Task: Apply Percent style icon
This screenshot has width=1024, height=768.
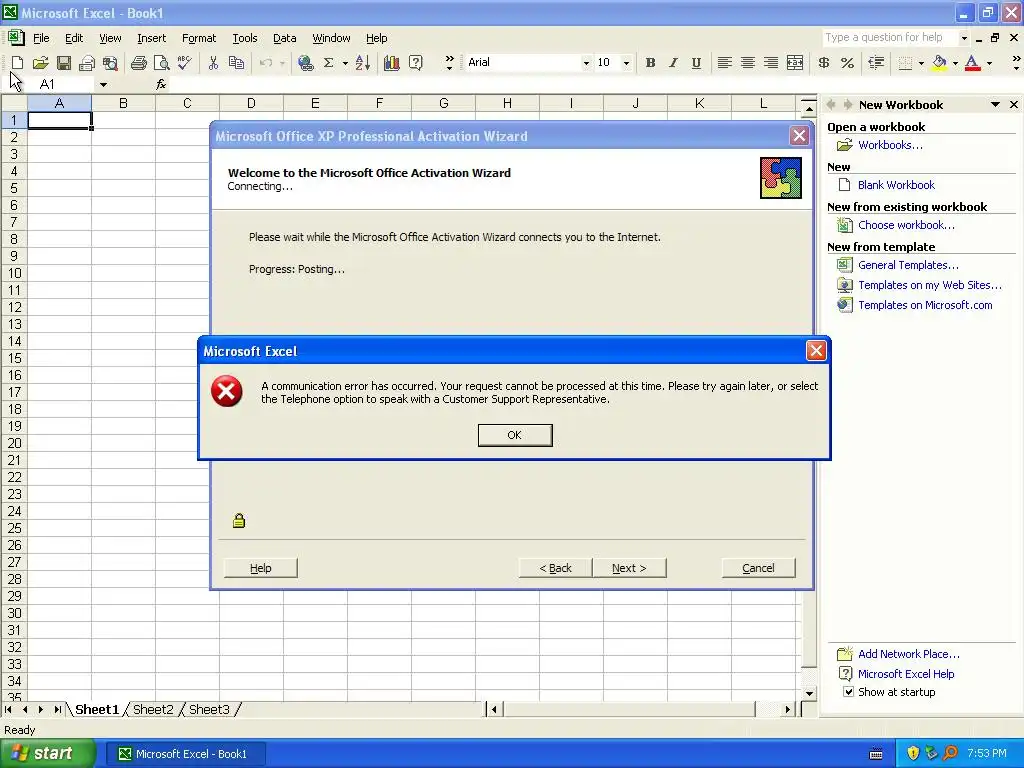Action: 847,63
